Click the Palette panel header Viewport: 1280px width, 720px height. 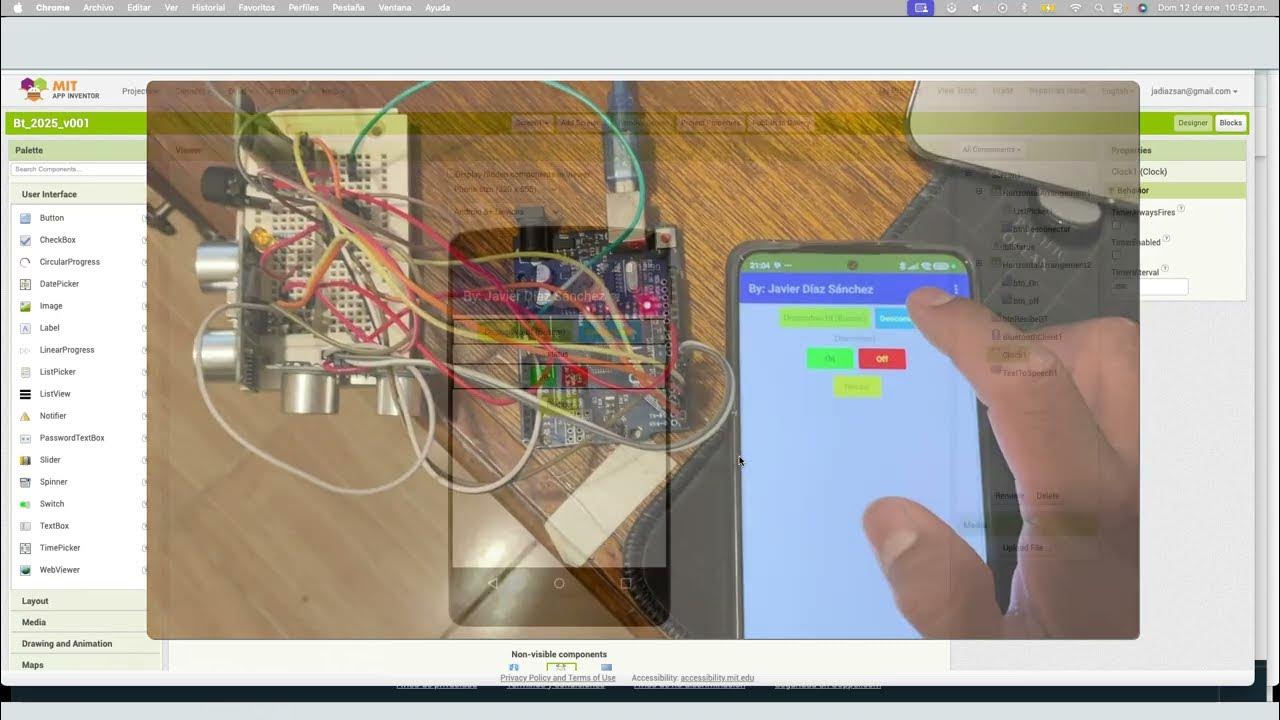[x=84, y=150]
